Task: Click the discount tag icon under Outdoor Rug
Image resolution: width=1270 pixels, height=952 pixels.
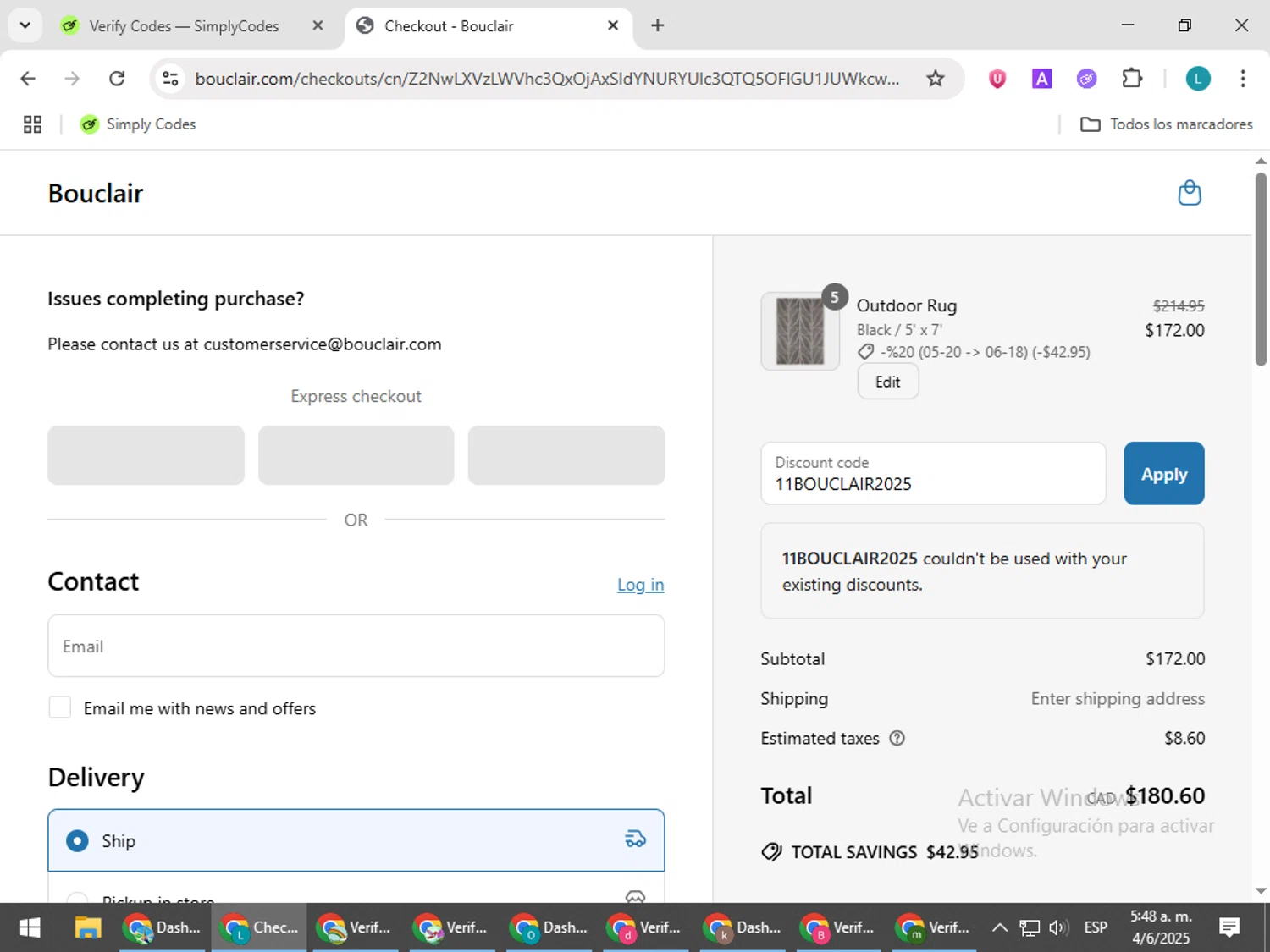Action: [865, 351]
